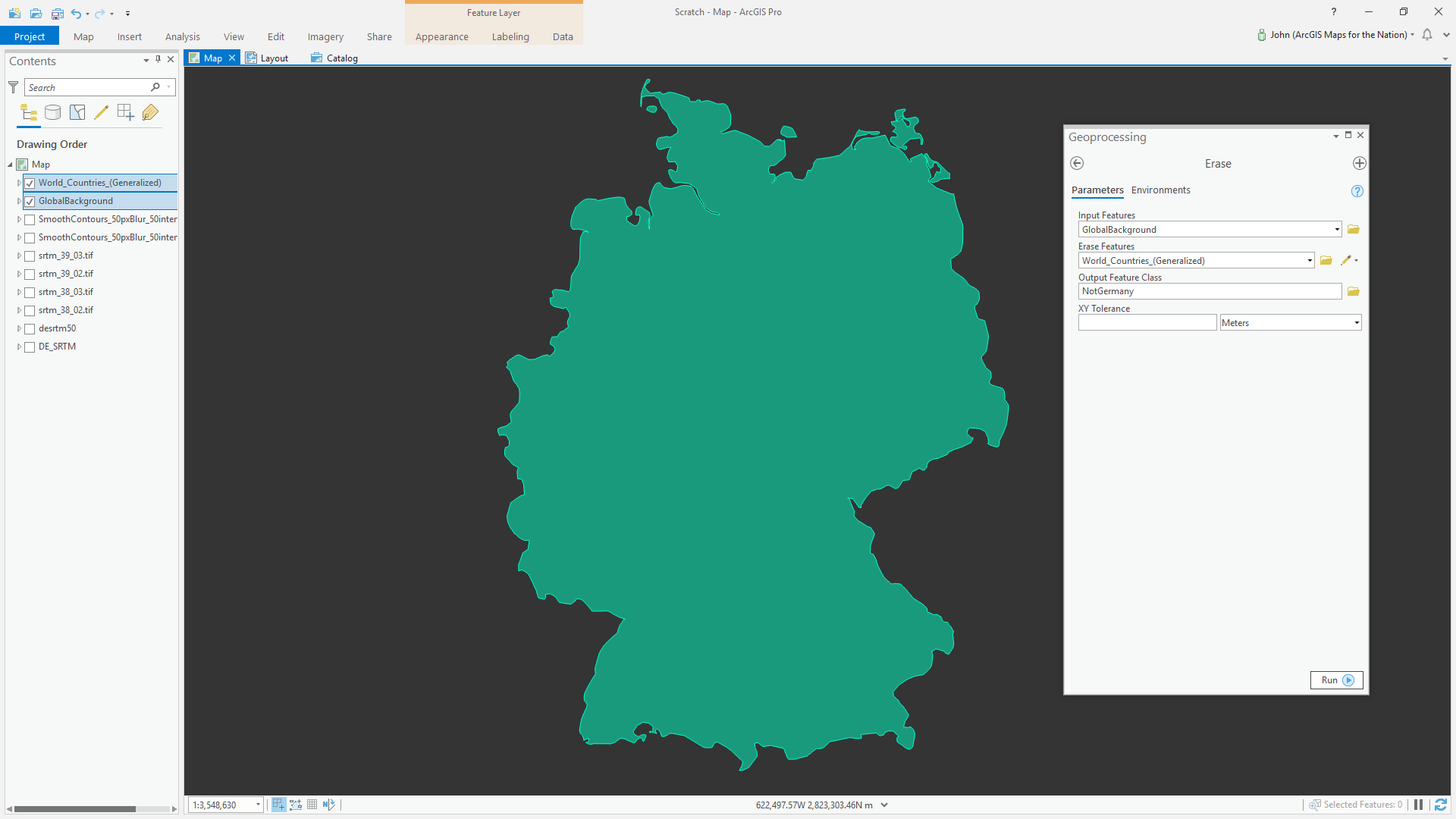Open the Analysis ribbon tab
The image size is (1456, 819).
point(182,36)
